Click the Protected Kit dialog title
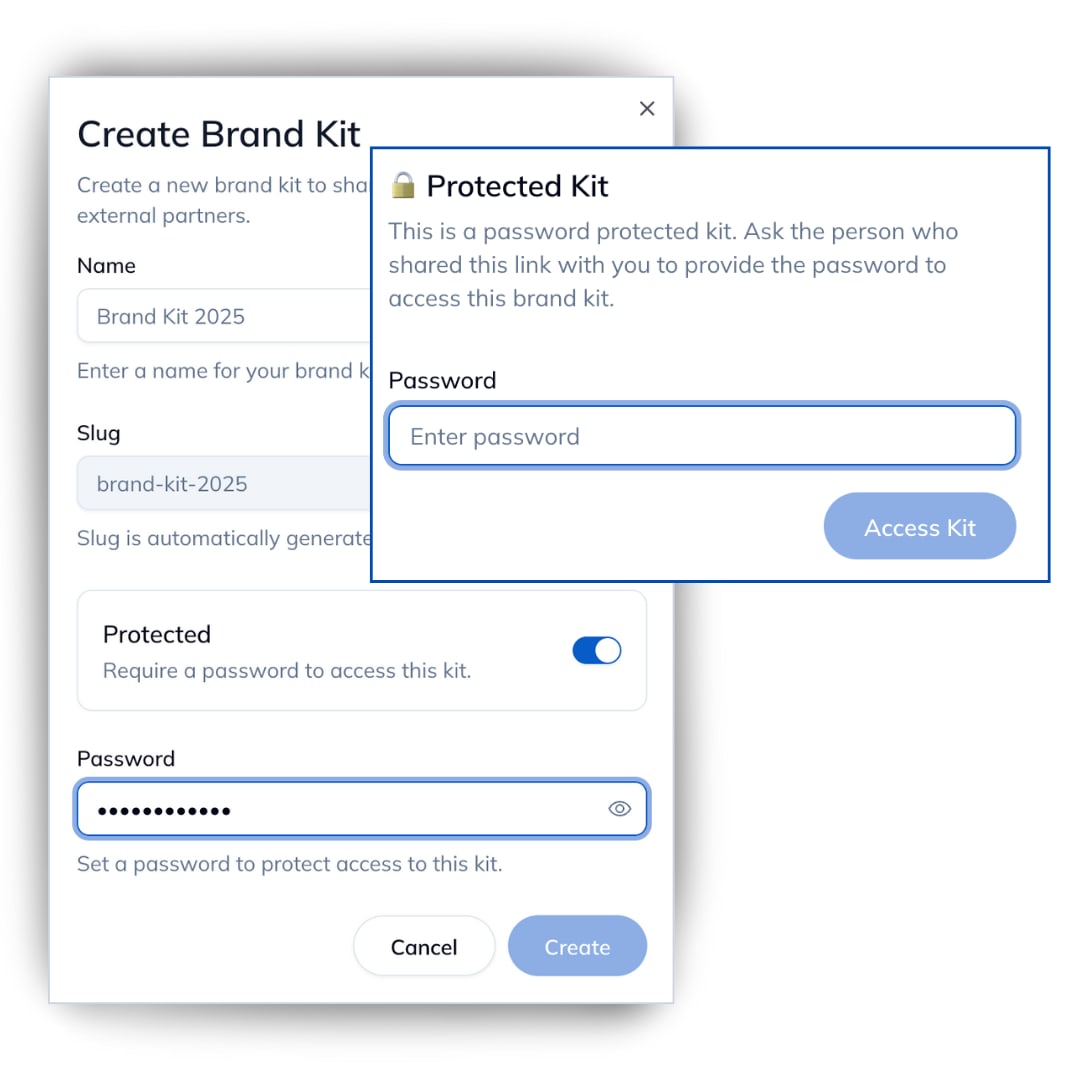The width and height of the screenshot is (1080, 1080). (x=517, y=186)
